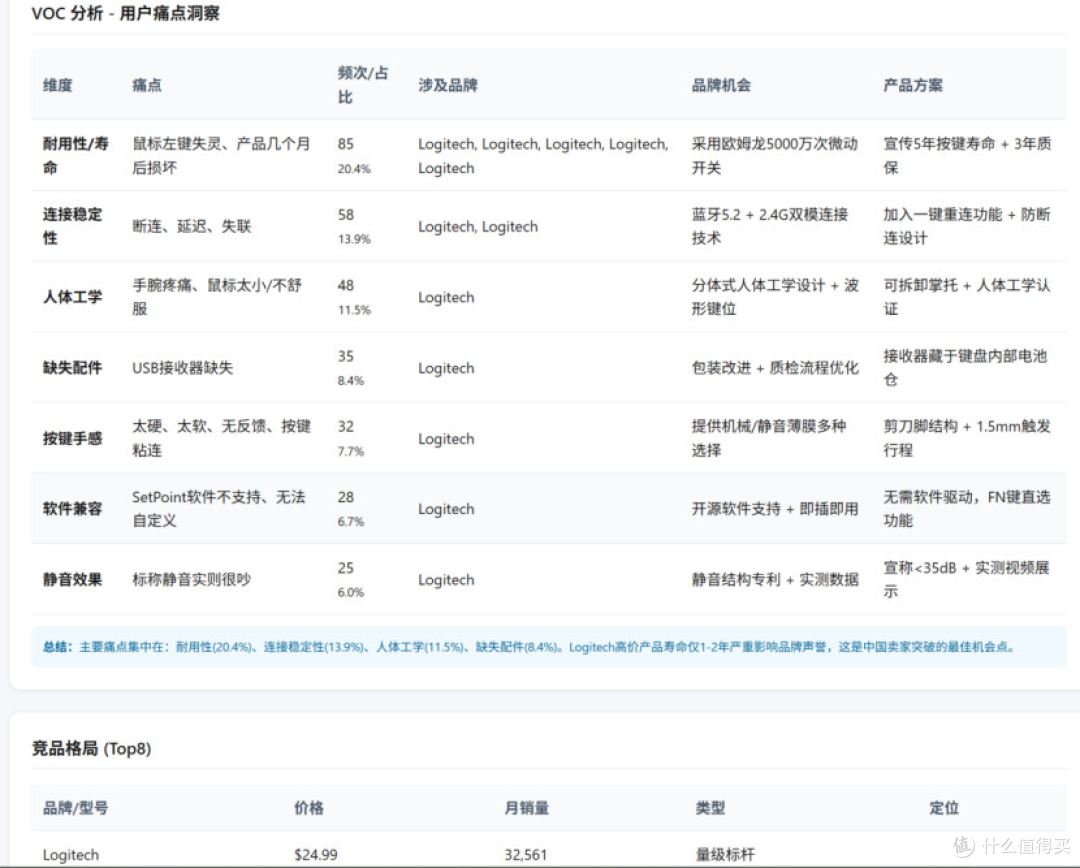Screen dimensions: 1080x868
Task: Click the solution 宣称<35dB + 实测视频展示
Action: click(x=966, y=579)
